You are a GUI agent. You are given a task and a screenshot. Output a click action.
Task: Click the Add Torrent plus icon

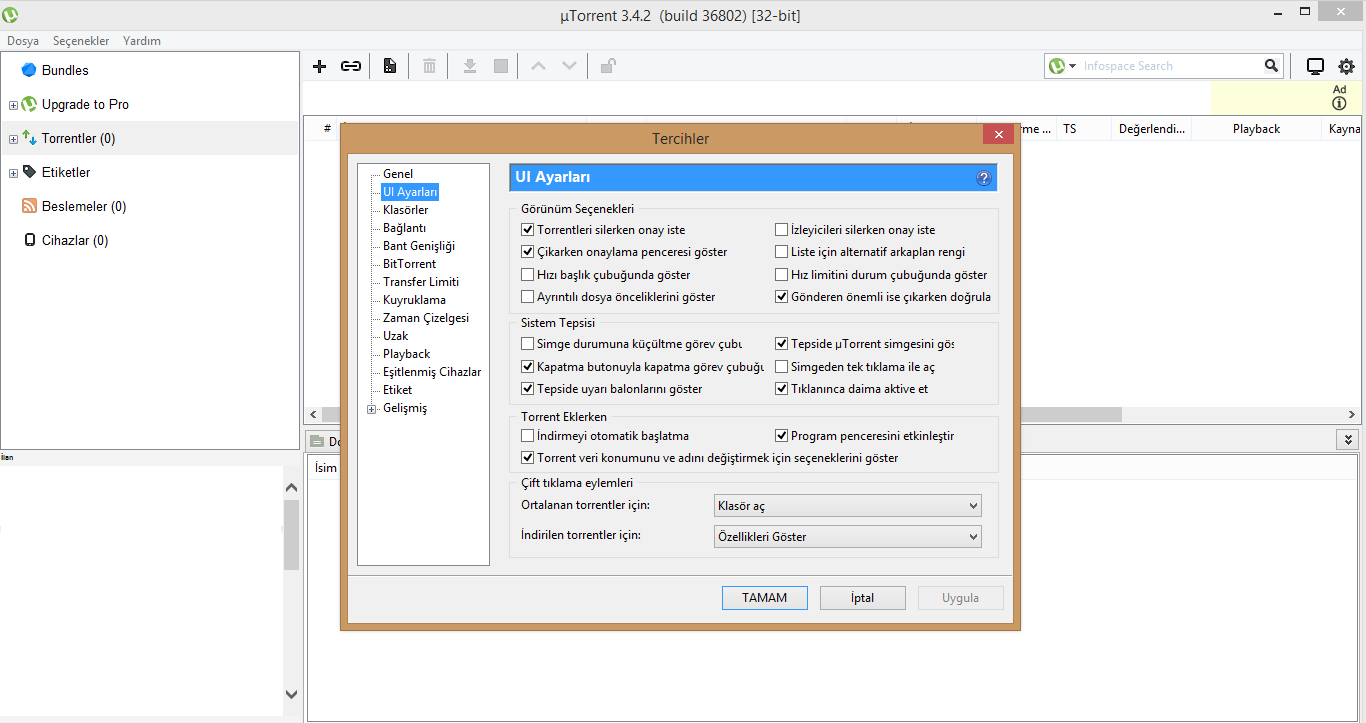click(320, 66)
